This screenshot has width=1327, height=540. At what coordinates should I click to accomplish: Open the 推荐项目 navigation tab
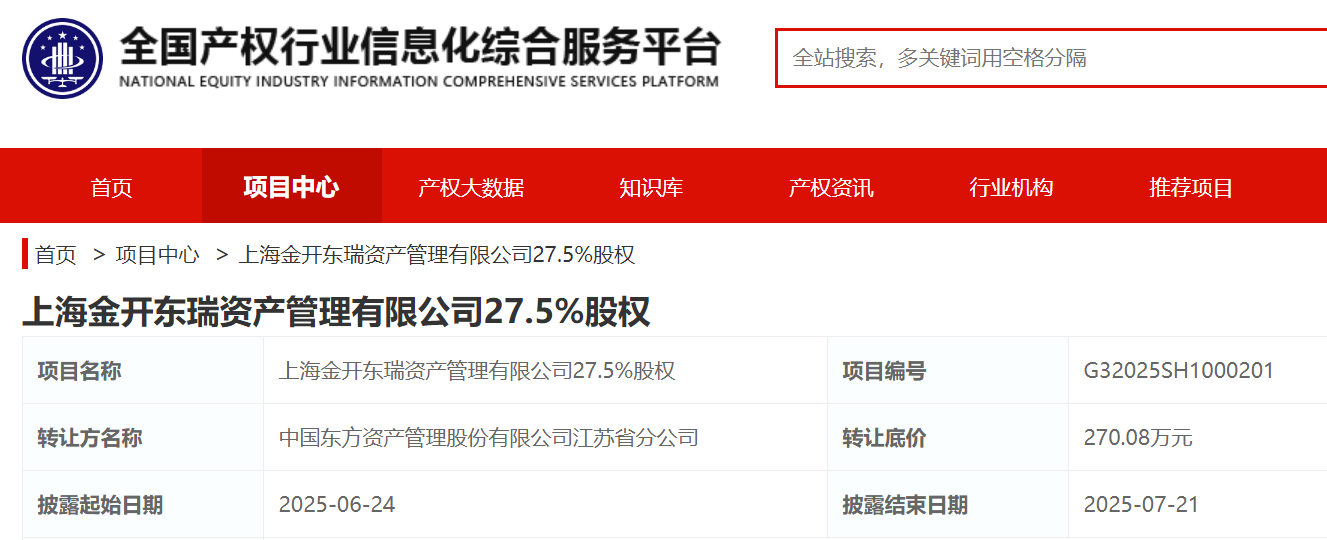pyautogui.click(x=1191, y=187)
